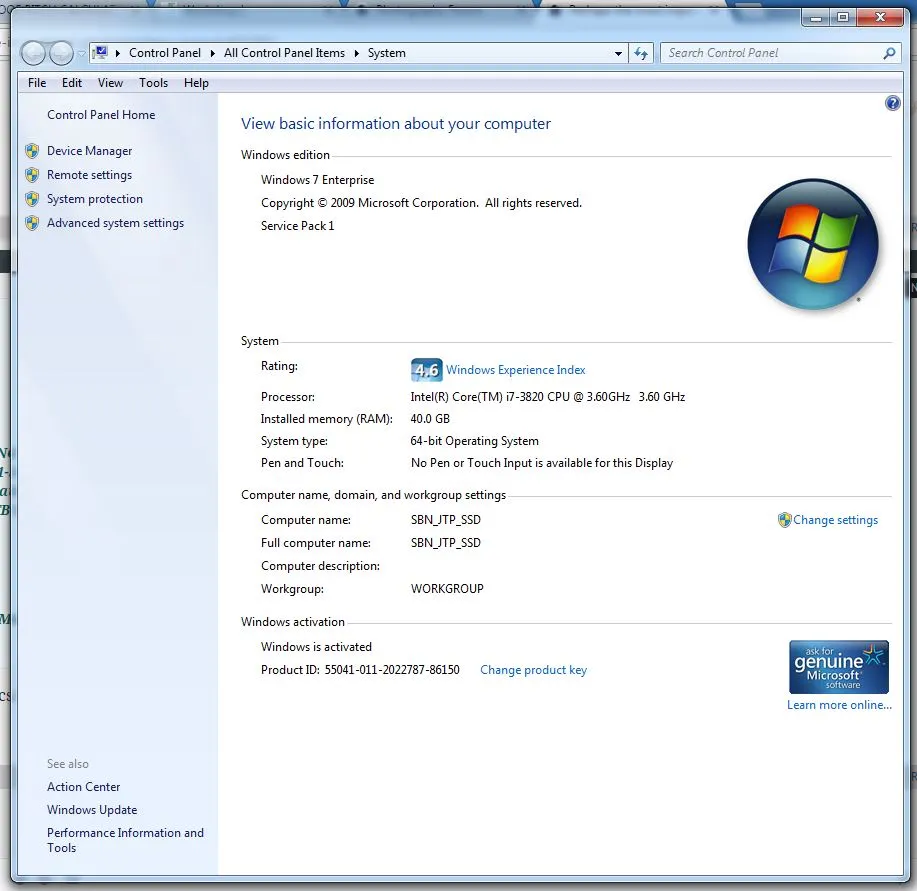Click shield icon next to System protection
This screenshot has height=891, width=917.
pyautogui.click(x=32, y=199)
